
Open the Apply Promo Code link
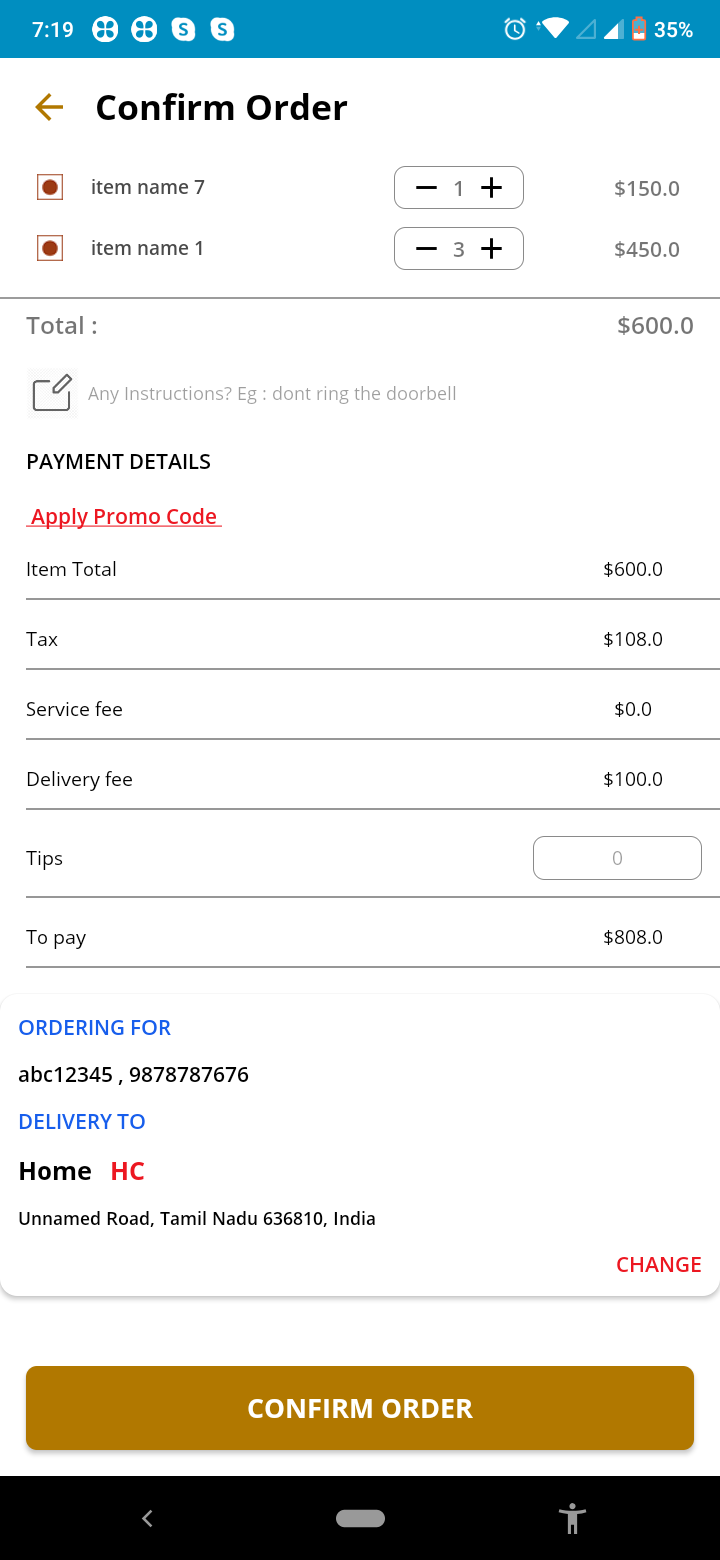[x=124, y=517]
